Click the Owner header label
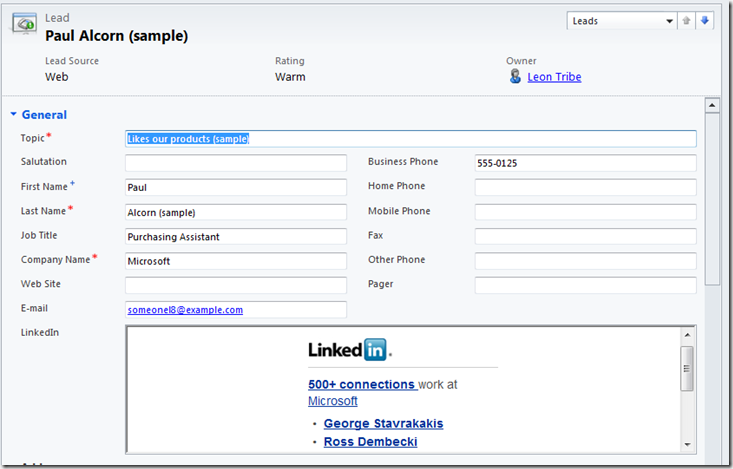The width and height of the screenshot is (733, 469). [x=521, y=61]
